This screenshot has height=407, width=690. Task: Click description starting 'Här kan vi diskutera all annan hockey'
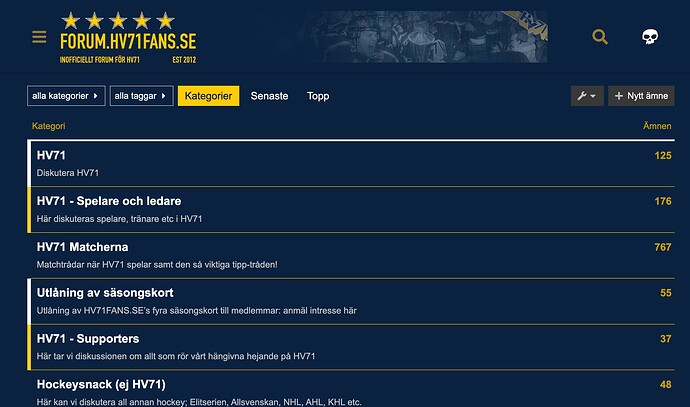(199, 402)
